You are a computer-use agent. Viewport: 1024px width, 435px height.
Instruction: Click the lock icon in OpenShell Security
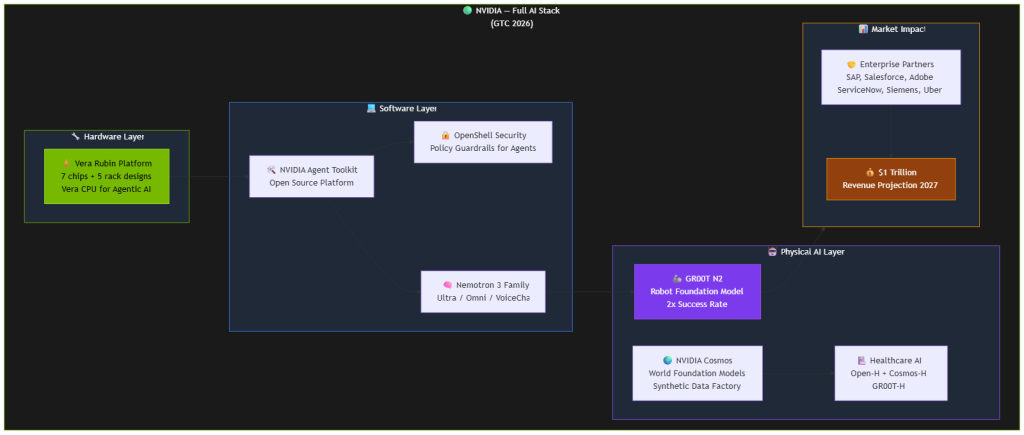pyautogui.click(x=445, y=135)
